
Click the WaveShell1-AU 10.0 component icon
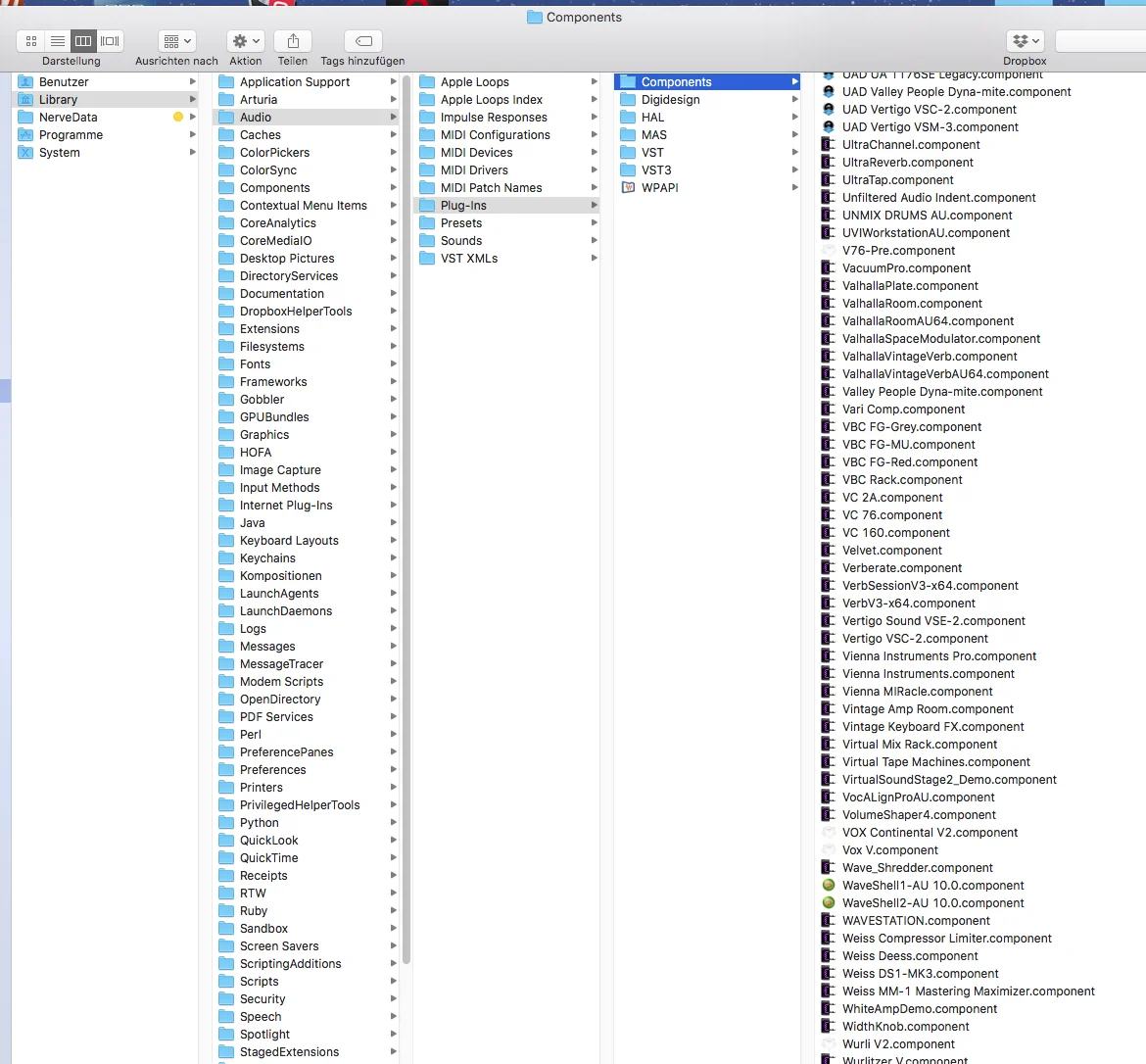click(x=828, y=885)
